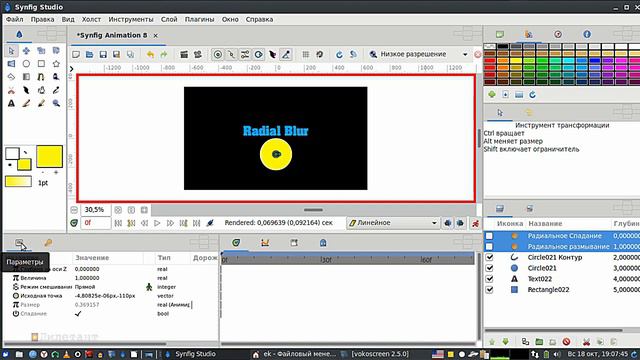Click Synfig Studio taskbar button
Screen dimensions: 640x360
(x=191, y=354)
